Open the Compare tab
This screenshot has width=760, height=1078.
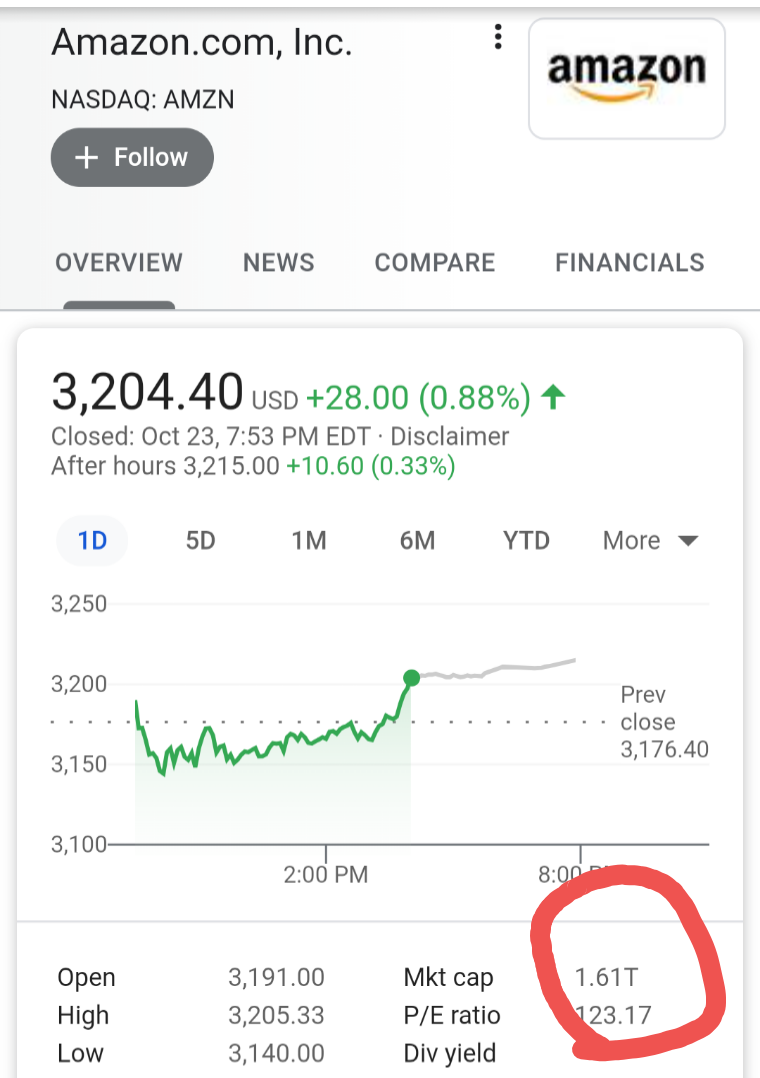click(x=435, y=263)
